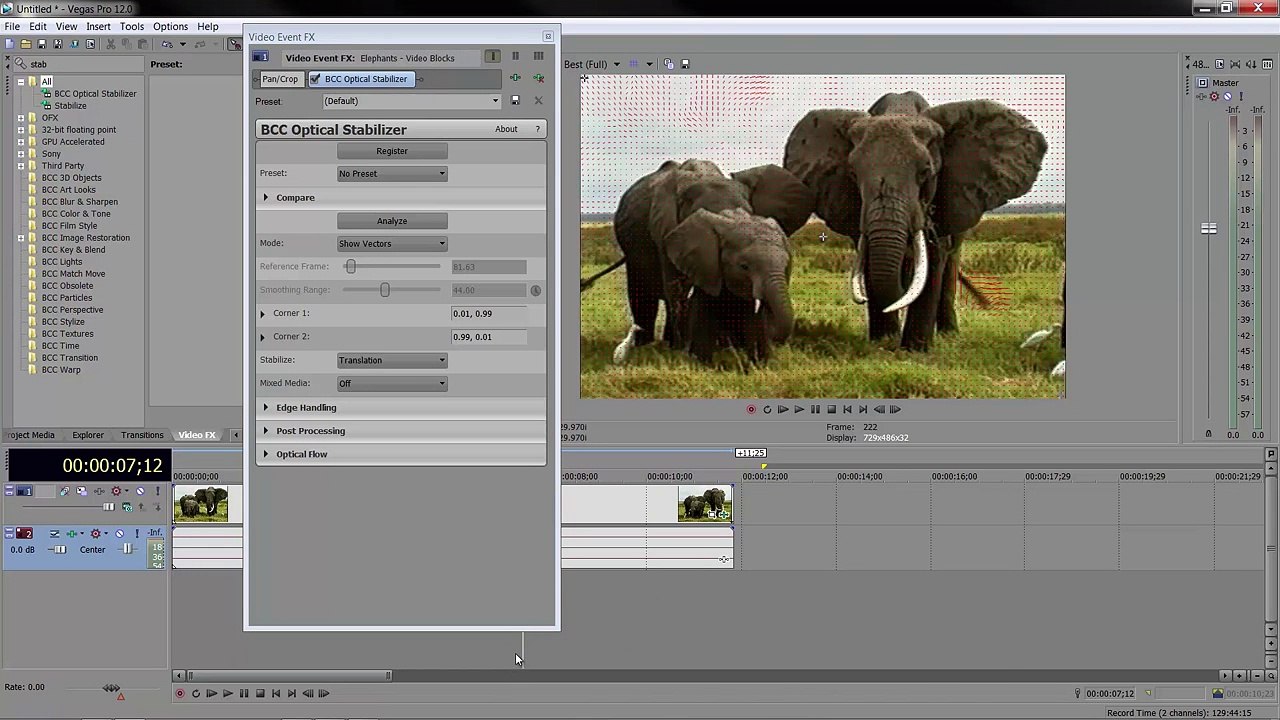This screenshot has height=720, width=1280.
Task: Open the Insert menu
Action: (98, 27)
